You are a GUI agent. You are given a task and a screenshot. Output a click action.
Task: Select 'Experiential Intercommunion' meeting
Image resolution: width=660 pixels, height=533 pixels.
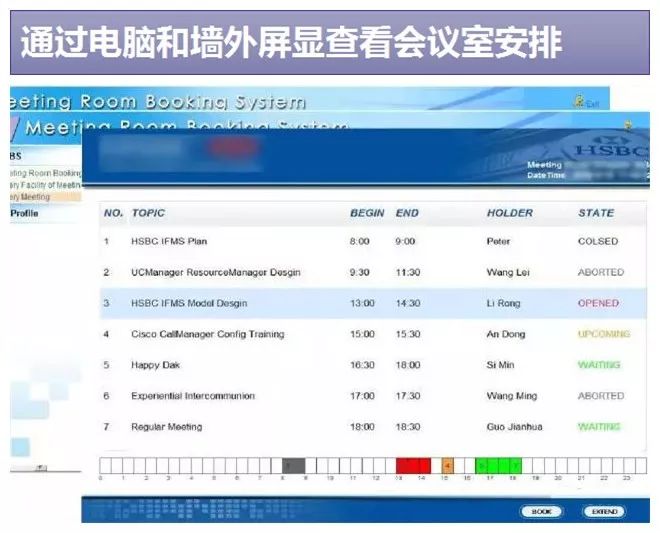pyautogui.click(x=193, y=396)
